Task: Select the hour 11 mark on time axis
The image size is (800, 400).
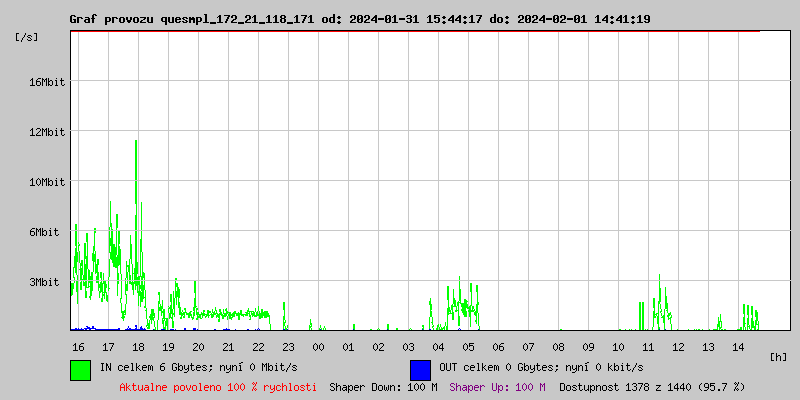Action: coord(648,346)
